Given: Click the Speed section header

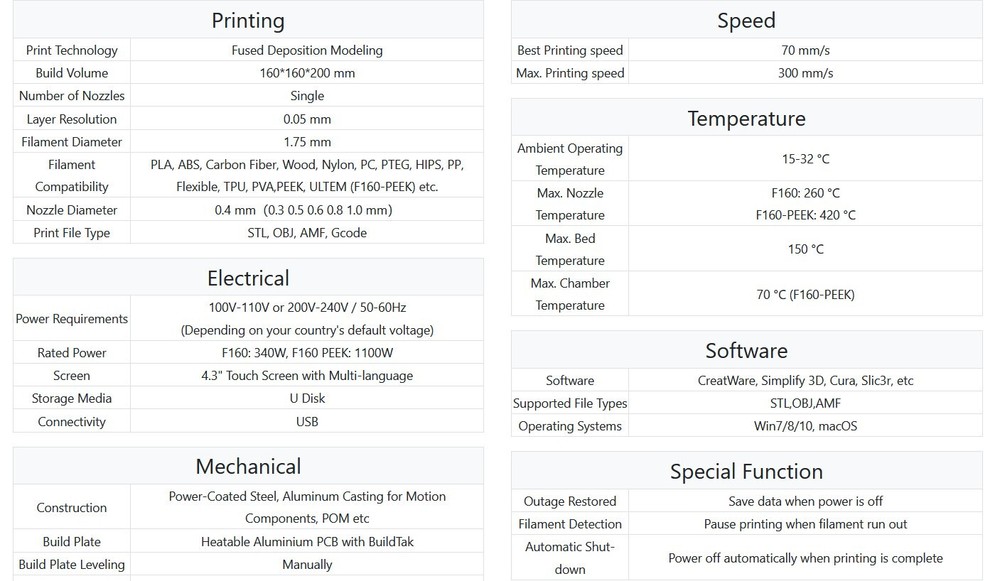Looking at the screenshot, I should [x=746, y=20].
